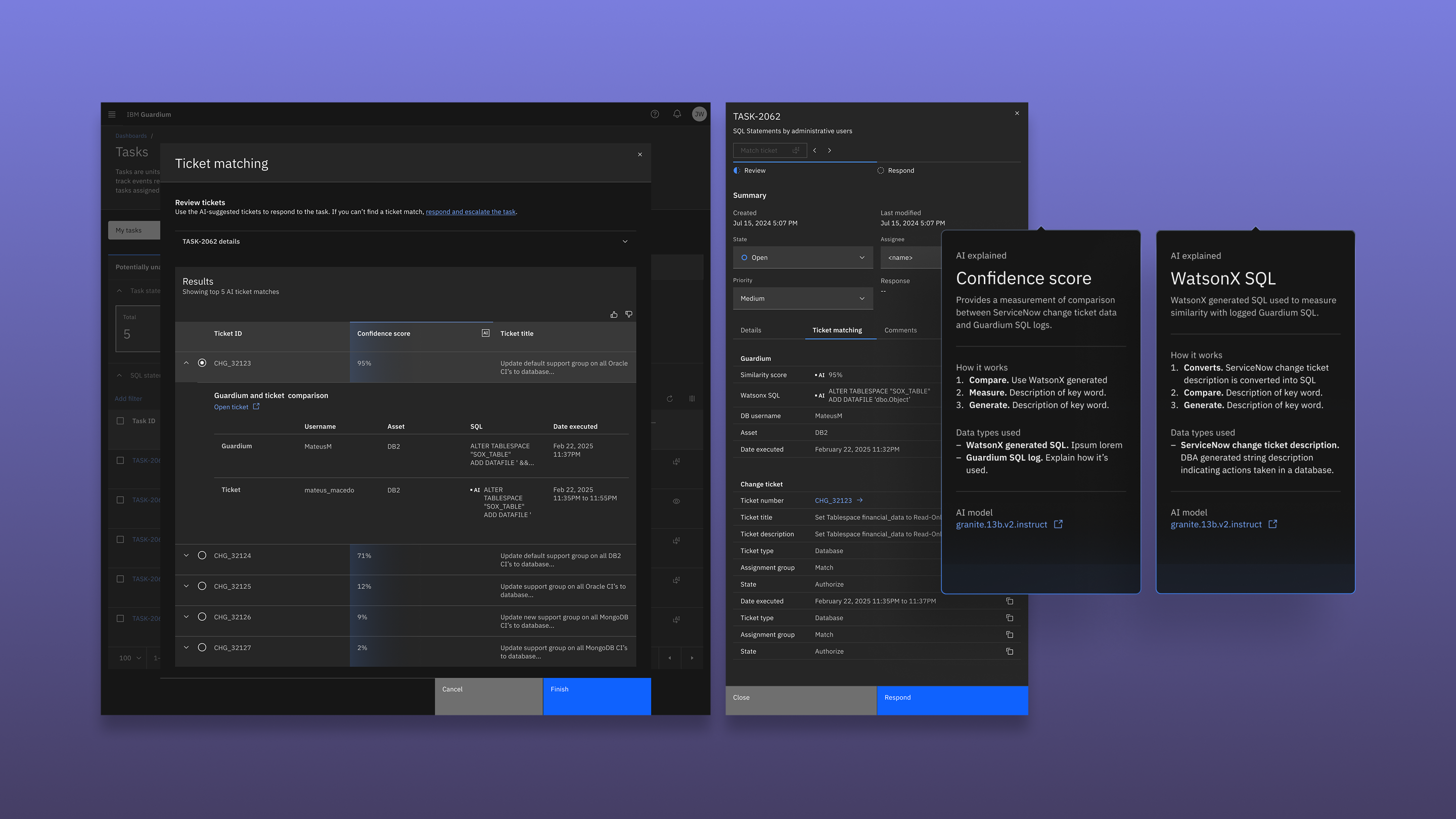Switch to the Ticket matching tab

[x=837, y=330]
